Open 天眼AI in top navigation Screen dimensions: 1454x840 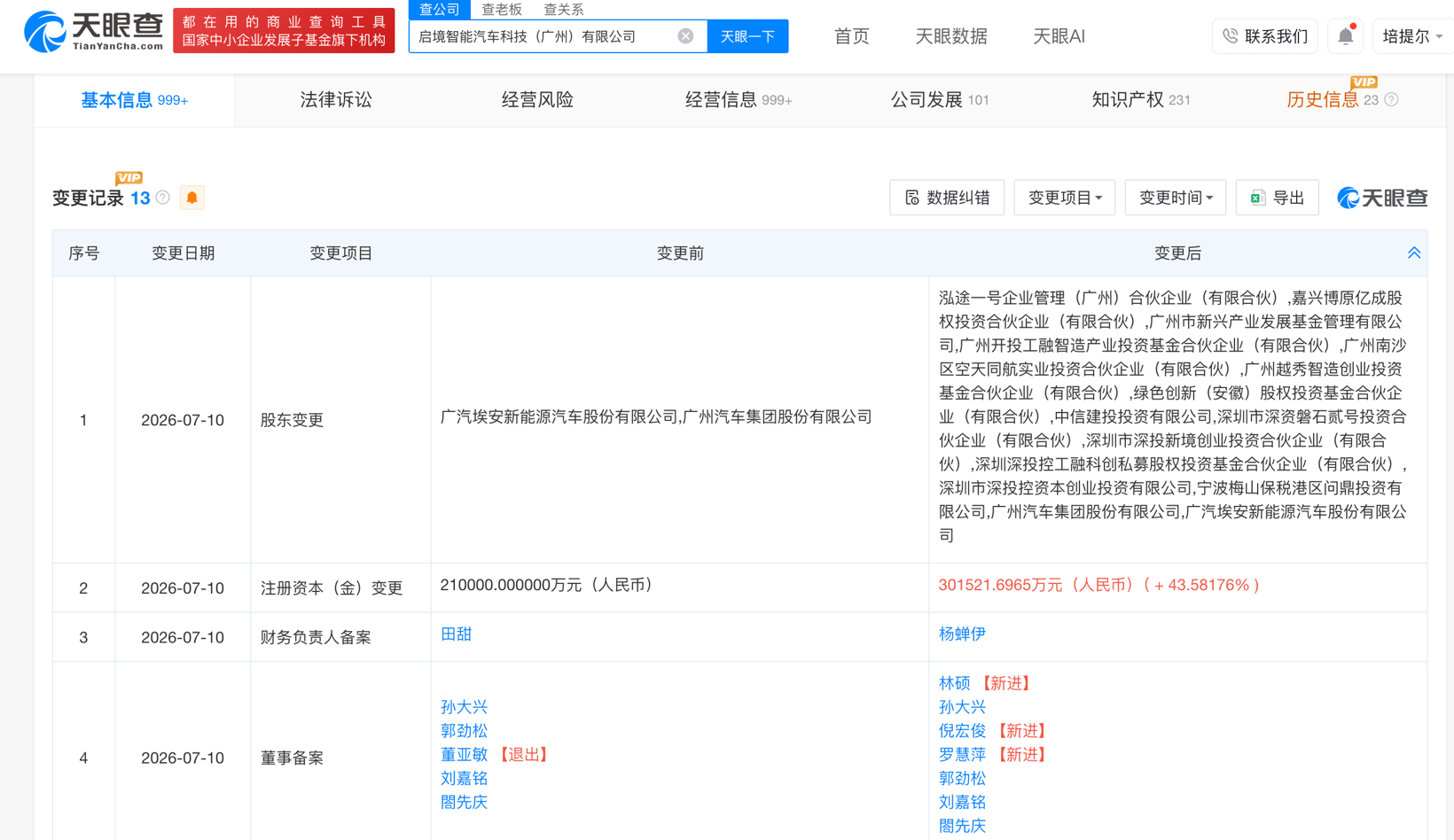click(1059, 36)
